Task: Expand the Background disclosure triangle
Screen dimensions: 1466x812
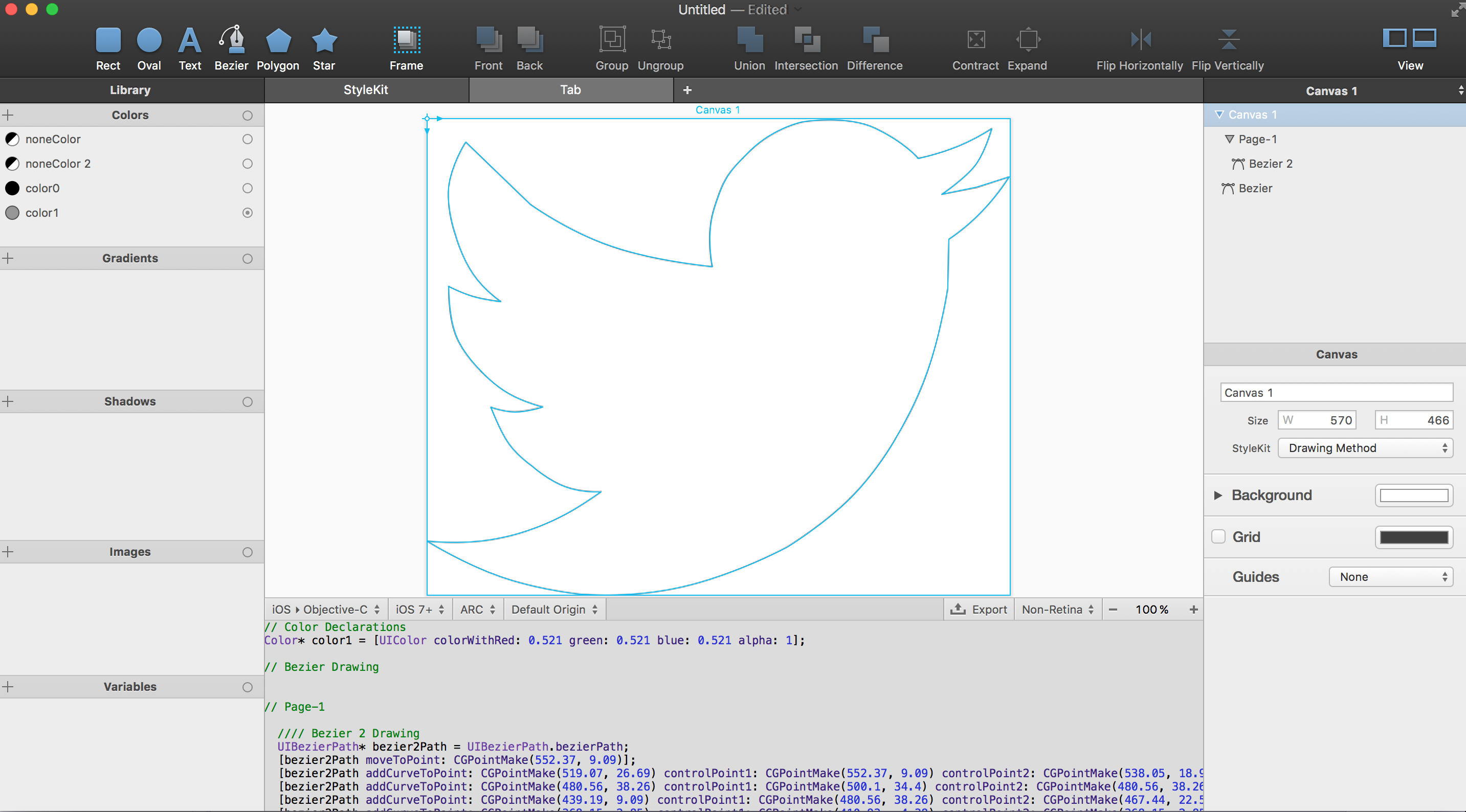Action: pos(1217,495)
